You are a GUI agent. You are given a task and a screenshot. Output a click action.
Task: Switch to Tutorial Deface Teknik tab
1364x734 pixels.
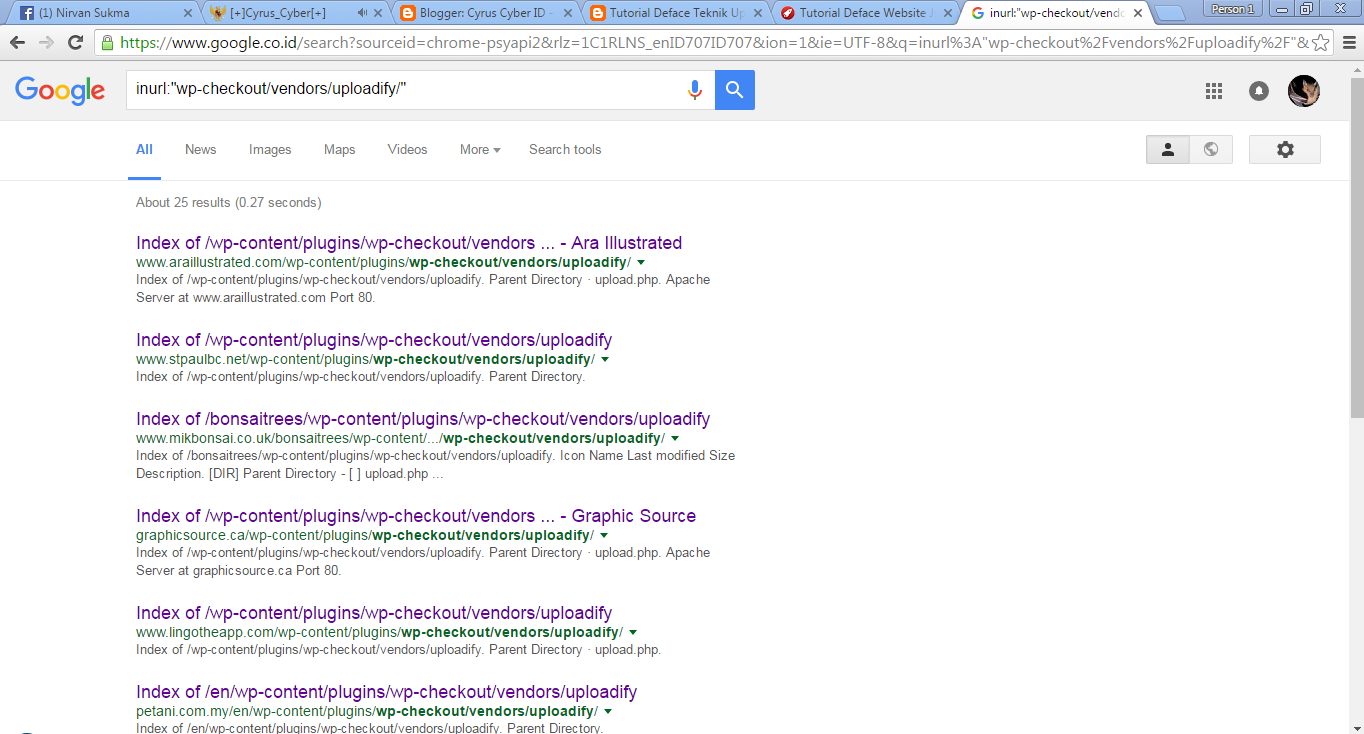[673, 13]
